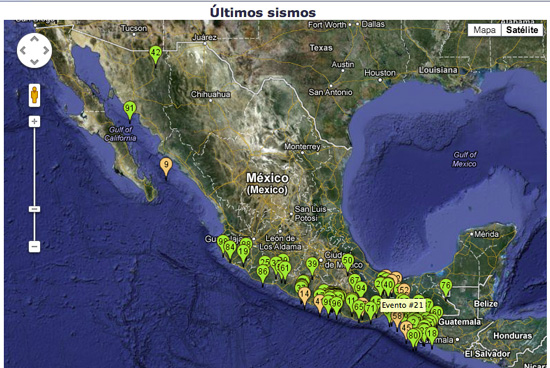
Task: Pan the map left using the arrow control
Action: [x=23, y=51]
